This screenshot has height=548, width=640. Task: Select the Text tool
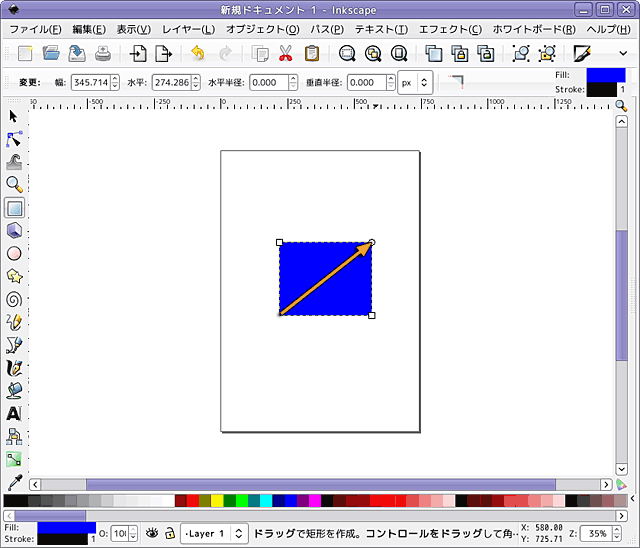click(x=14, y=413)
